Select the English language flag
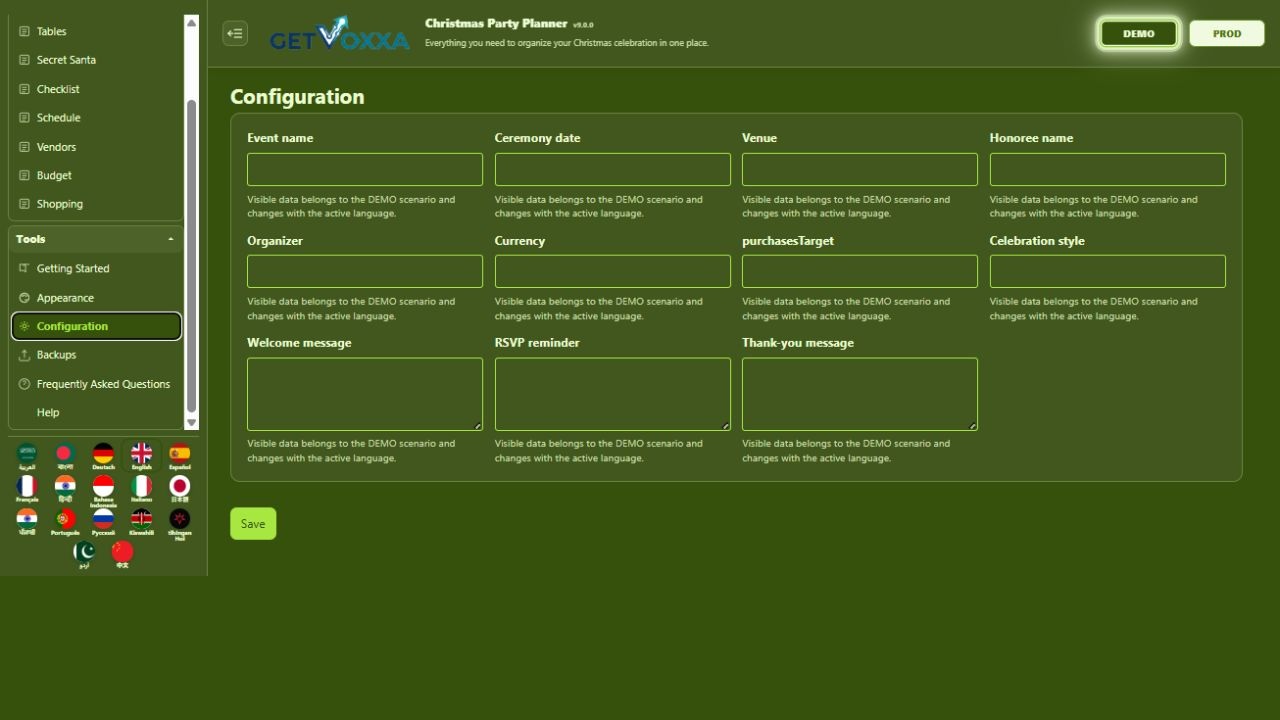The height and width of the screenshot is (720, 1280). 141,457
